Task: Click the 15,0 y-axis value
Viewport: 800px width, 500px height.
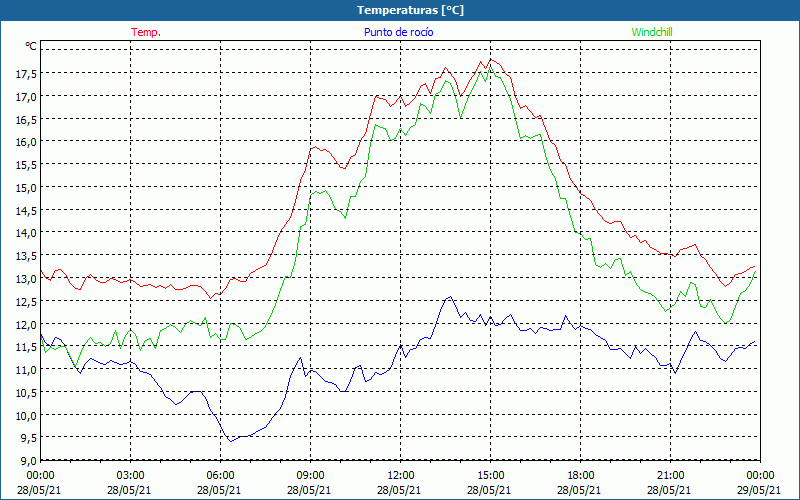Action: click(x=26, y=188)
